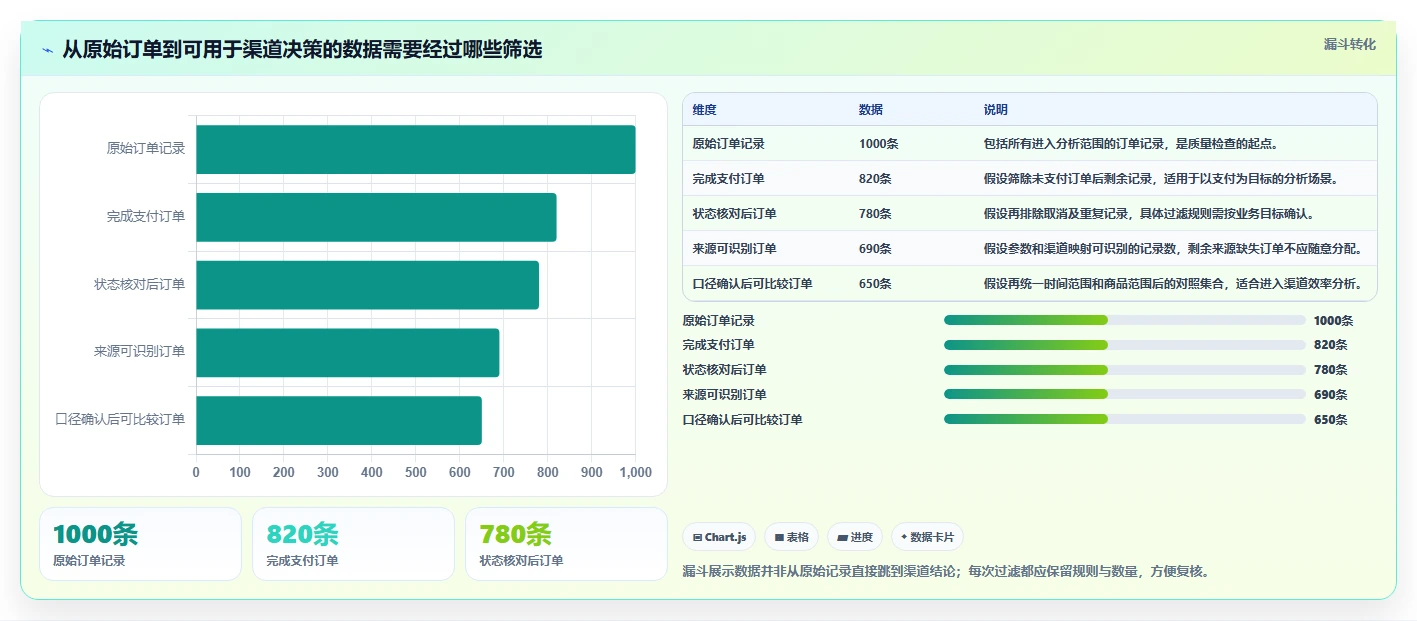The height and width of the screenshot is (621, 1417).
Task: Click table cell 完成支付订单
Action: click(728, 179)
